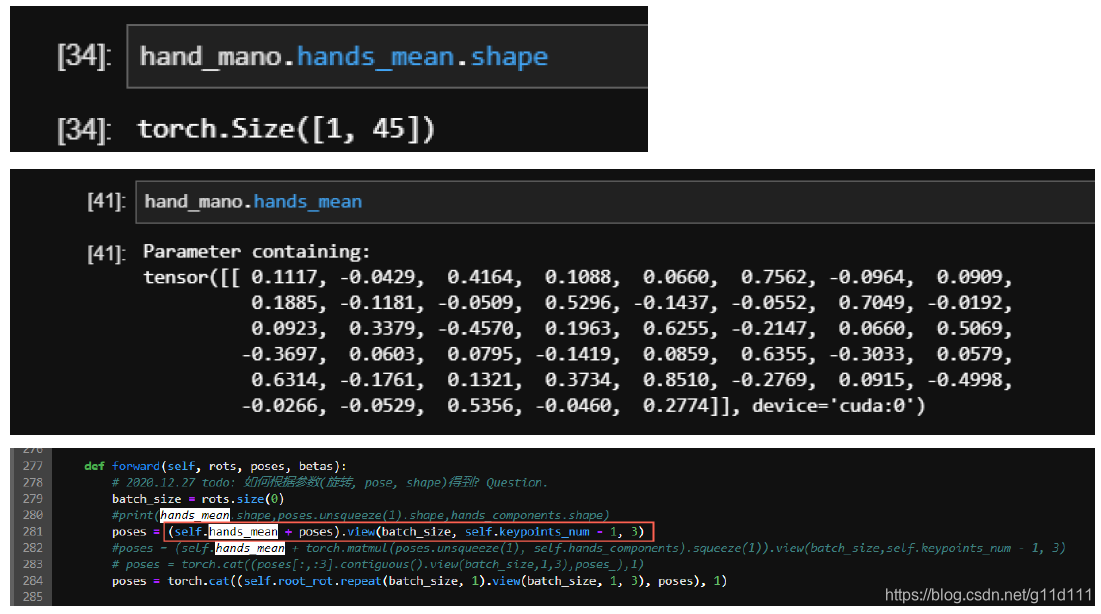1101x614 pixels.
Task: Click 'batch_size = rots.size(0)' on line 279
Action: [198, 499]
